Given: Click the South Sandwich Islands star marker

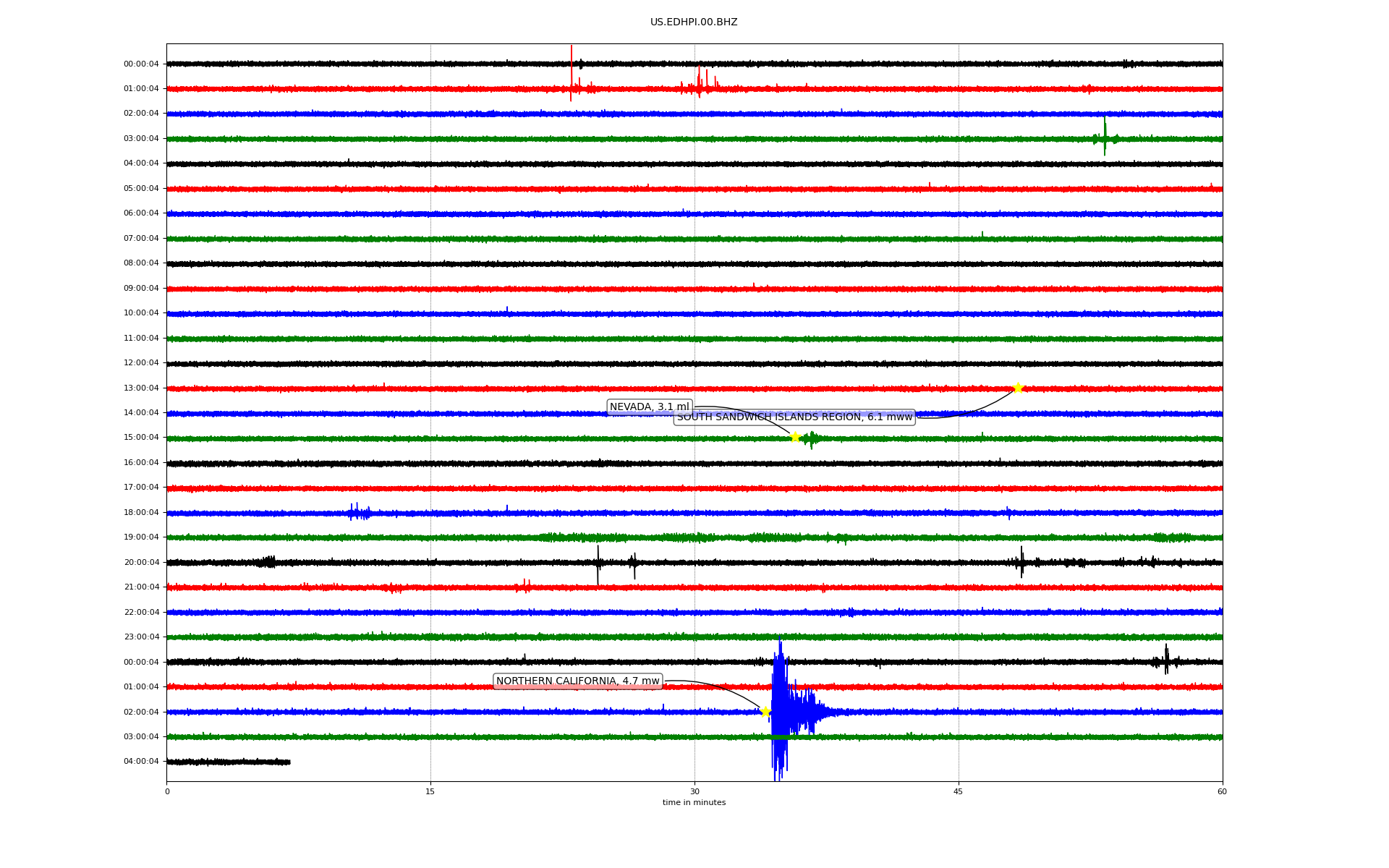Looking at the screenshot, I should [1018, 388].
